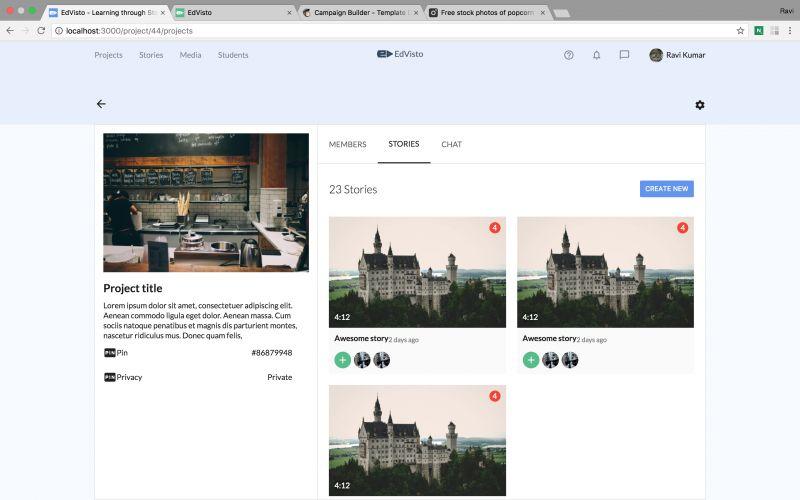Open the help question mark icon
This screenshot has height=500, width=800.
[568, 55]
